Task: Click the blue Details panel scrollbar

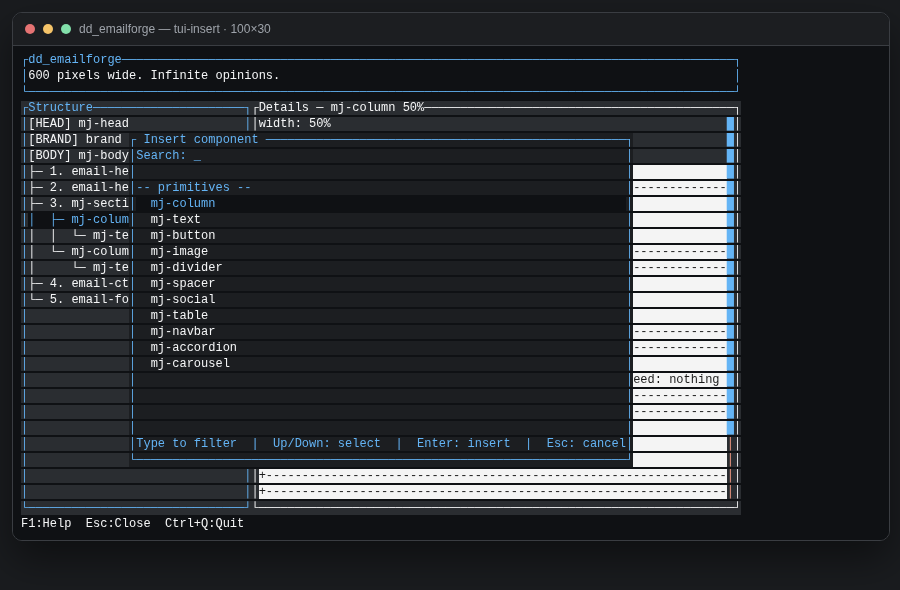Action: [730, 275]
